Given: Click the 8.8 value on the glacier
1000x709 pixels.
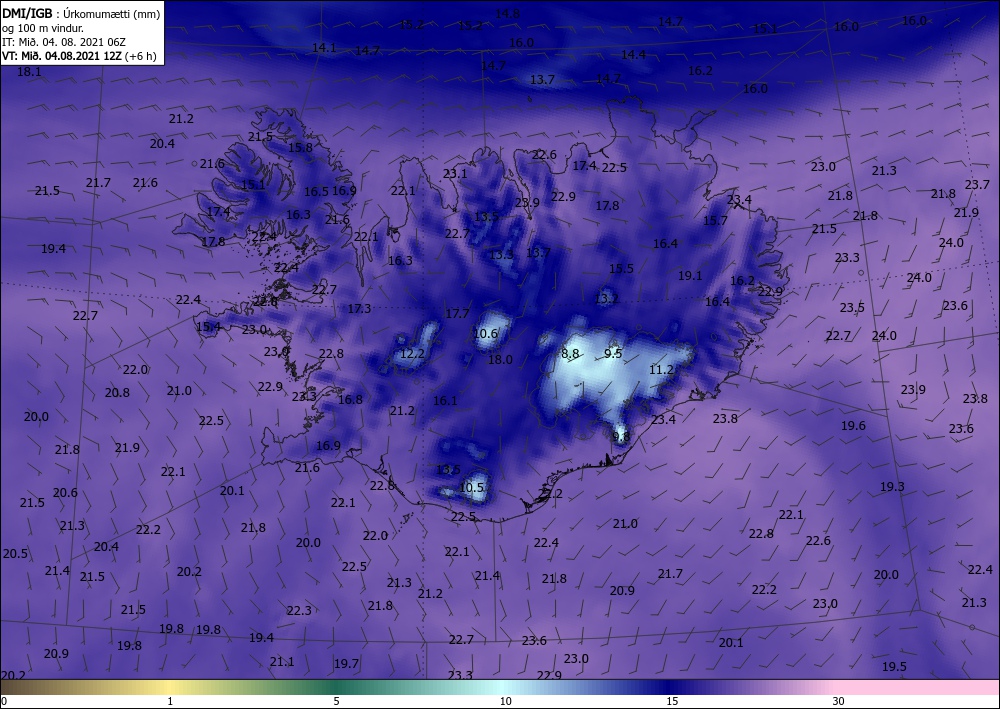Looking at the screenshot, I should [x=570, y=353].
